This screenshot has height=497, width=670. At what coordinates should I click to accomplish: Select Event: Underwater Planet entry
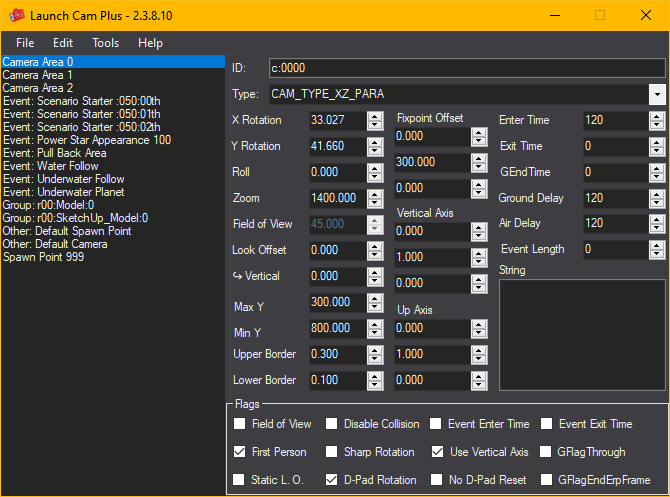coord(113,192)
